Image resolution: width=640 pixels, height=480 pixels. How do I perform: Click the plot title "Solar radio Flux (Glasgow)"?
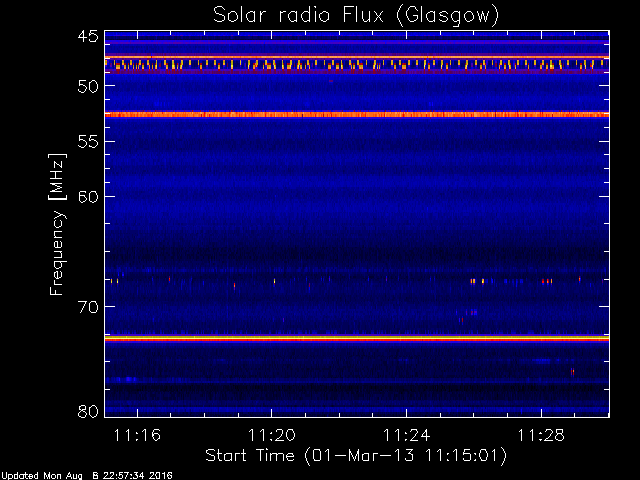pos(356,16)
